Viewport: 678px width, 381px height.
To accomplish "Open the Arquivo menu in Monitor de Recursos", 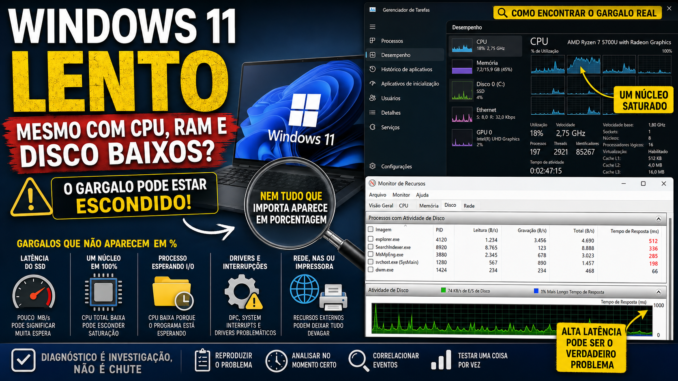I will 377,195.
